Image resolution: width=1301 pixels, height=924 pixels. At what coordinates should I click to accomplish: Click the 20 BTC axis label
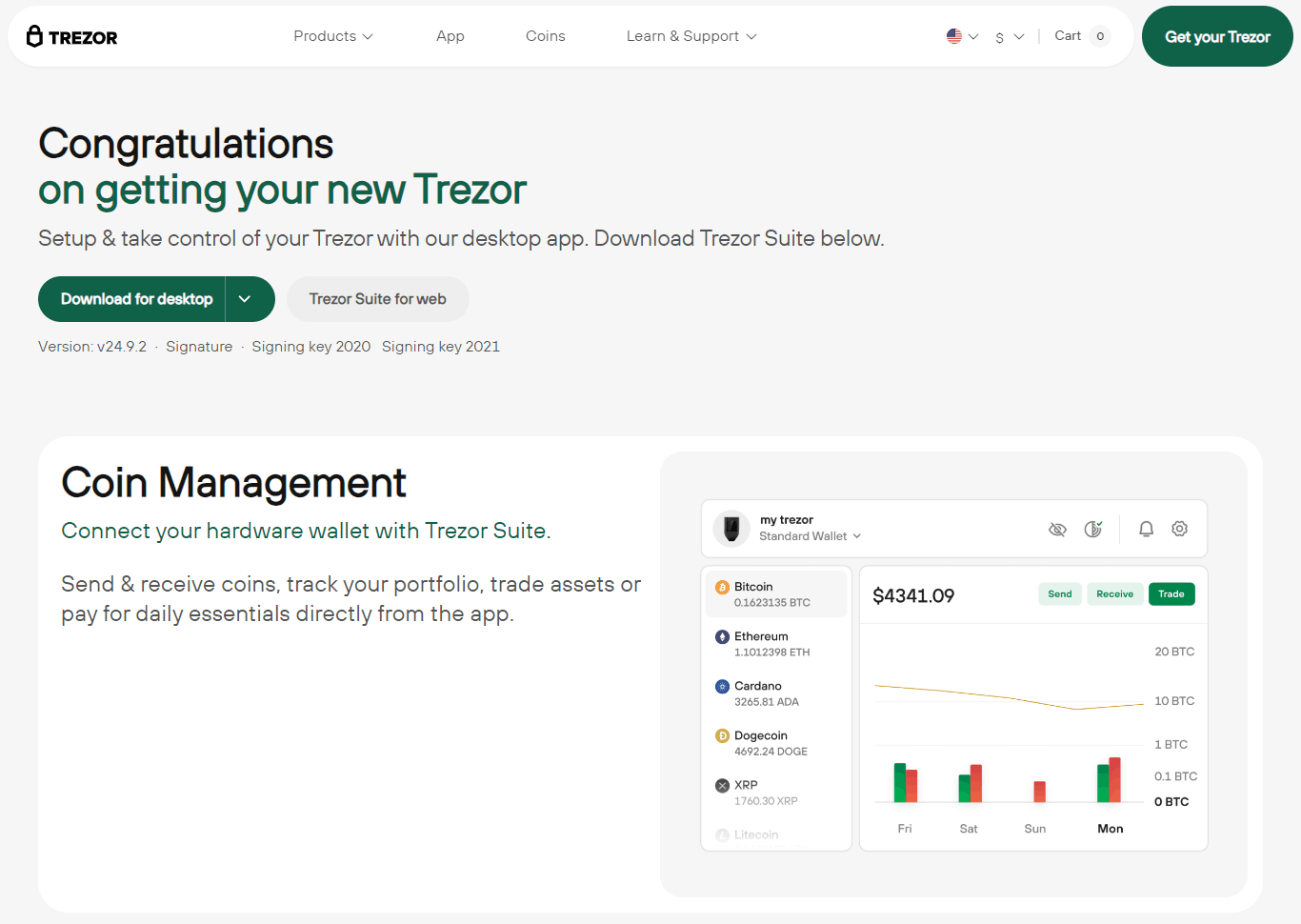1174,652
